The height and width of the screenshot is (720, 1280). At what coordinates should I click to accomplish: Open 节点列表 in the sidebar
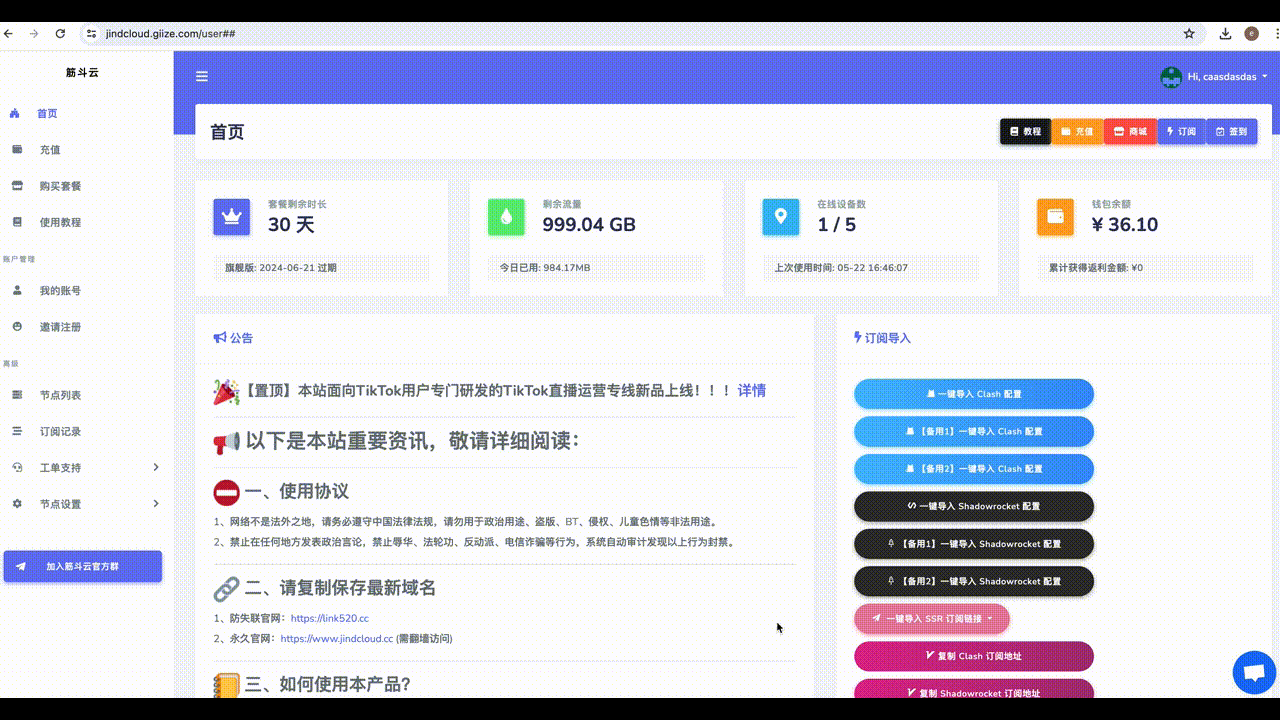coord(60,395)
